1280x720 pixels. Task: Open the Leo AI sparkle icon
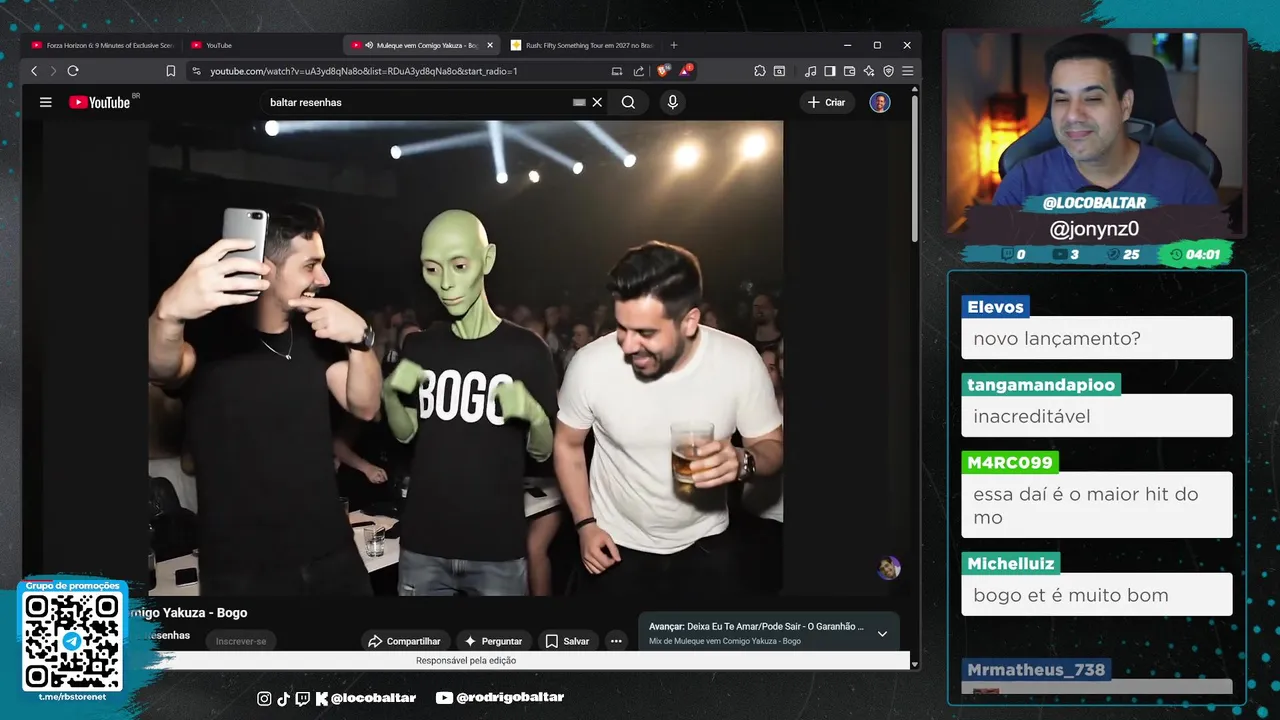click(x=868, y=71)
